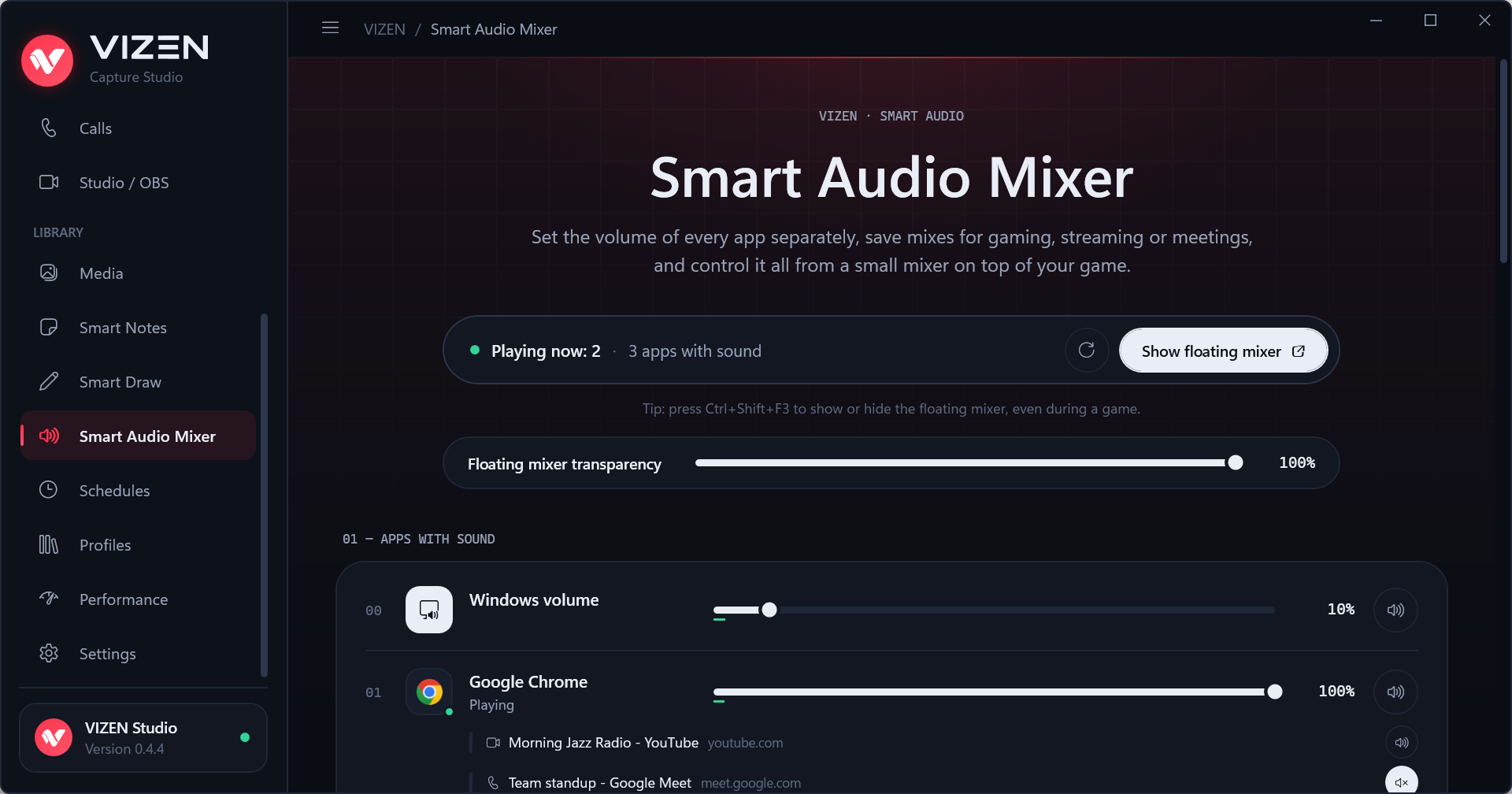Screen dimensions: 1512x794
Task: Maximize the VIZEN window
Action: [x=1430, y=20]
